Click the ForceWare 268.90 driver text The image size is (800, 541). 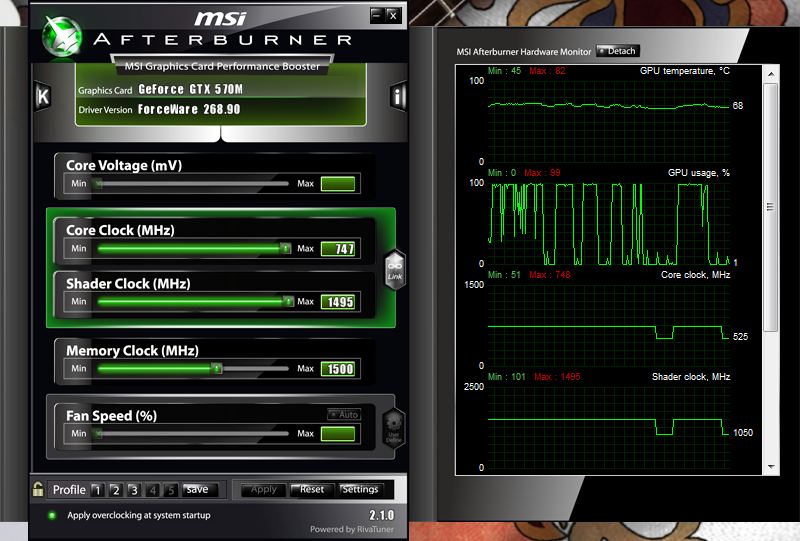coord(189,109)
